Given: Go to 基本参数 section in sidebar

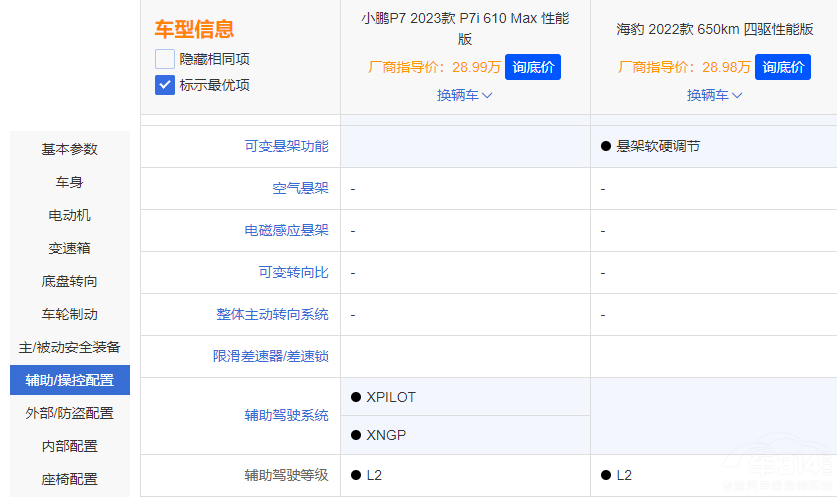Looking at the screenshot, I should tap(70, 149).
